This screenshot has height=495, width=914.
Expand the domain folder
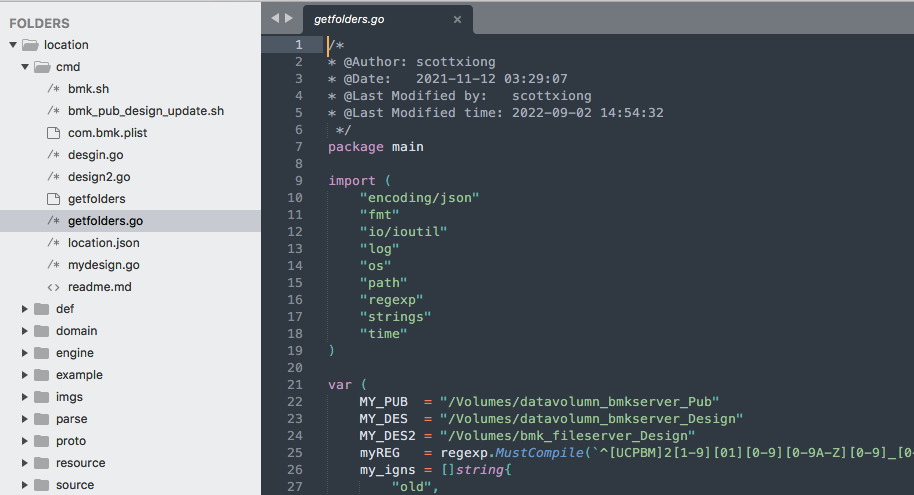coord(24,331)
